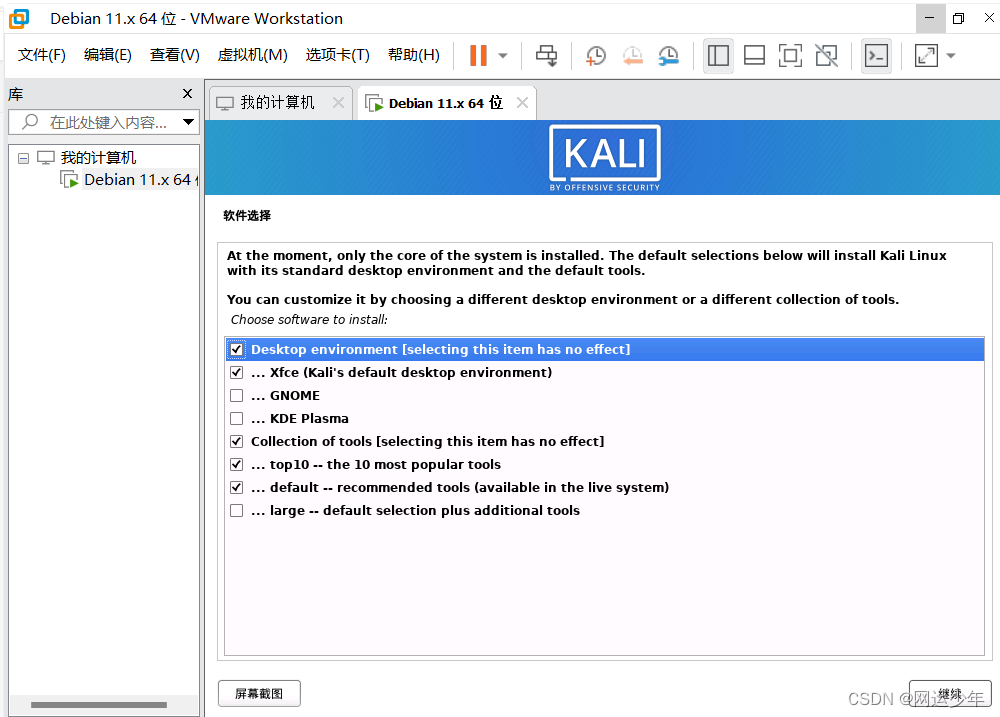
Task: Open the 查看(V) menu
Action: (x=175, y=55)
